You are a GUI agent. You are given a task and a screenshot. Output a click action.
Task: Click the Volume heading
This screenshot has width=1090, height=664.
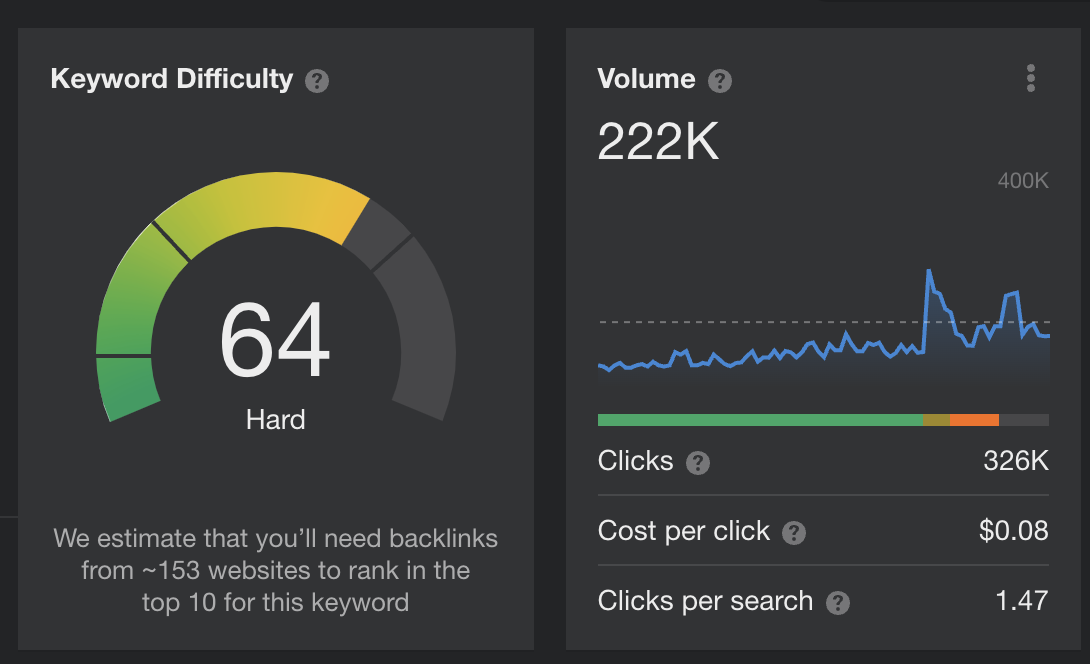pos(646,79)
